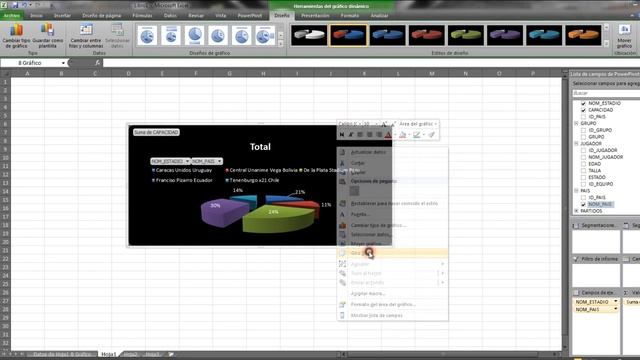Image resolution: width=640 pixels, height=360 pixels.
Task: Click the outline color pen in the mini toolbar
Action: [x=416, y=134]
